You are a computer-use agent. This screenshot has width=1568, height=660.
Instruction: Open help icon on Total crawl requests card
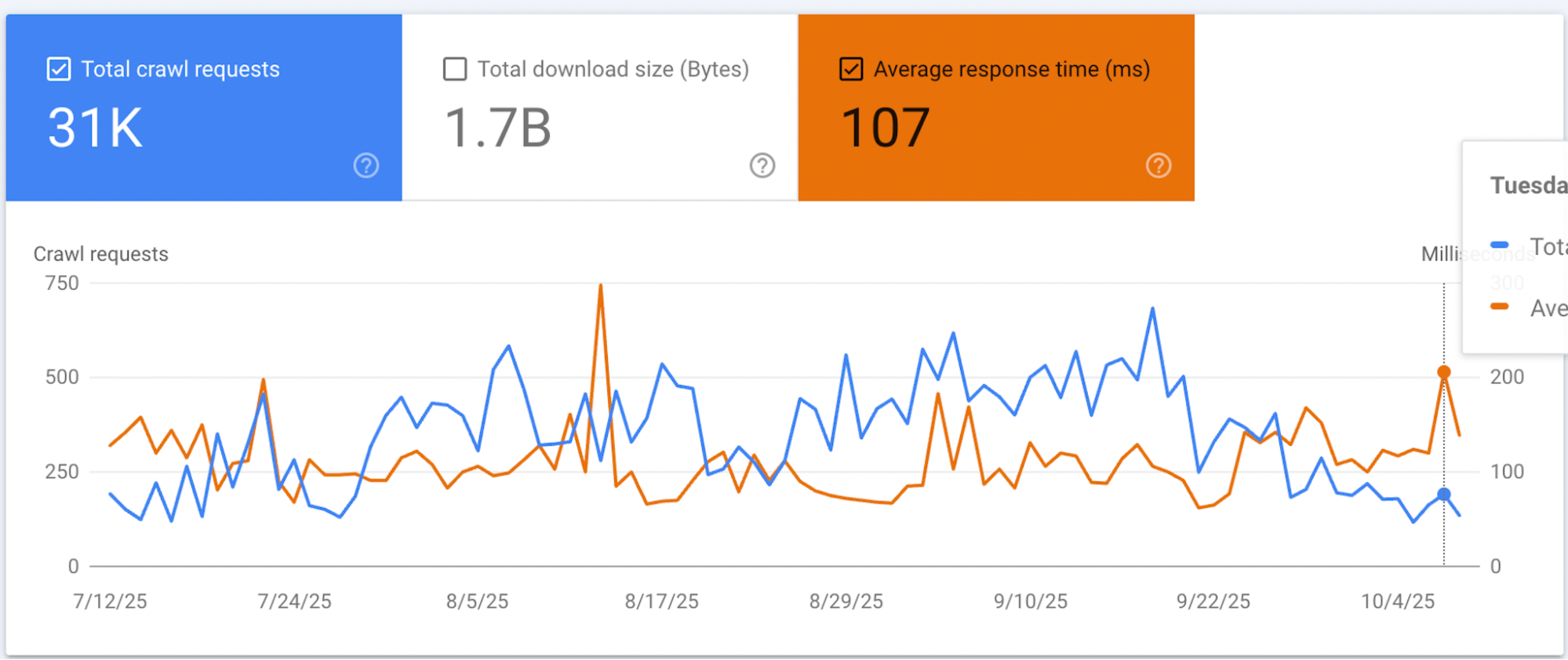pos(366,165)
